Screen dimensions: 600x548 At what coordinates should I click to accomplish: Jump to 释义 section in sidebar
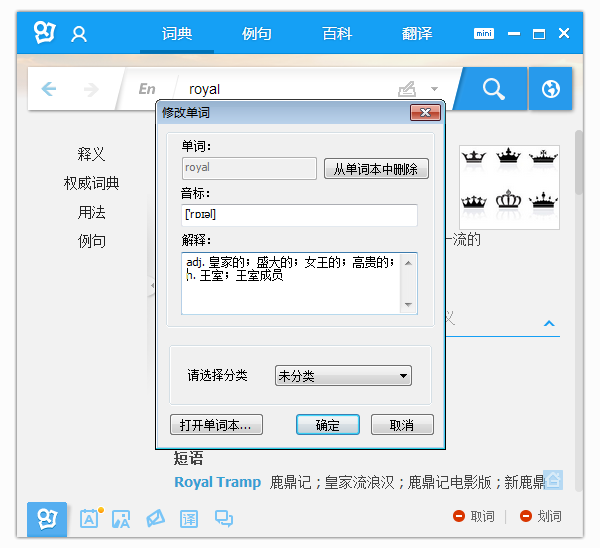pyautogui.click(x=91, y=155)
